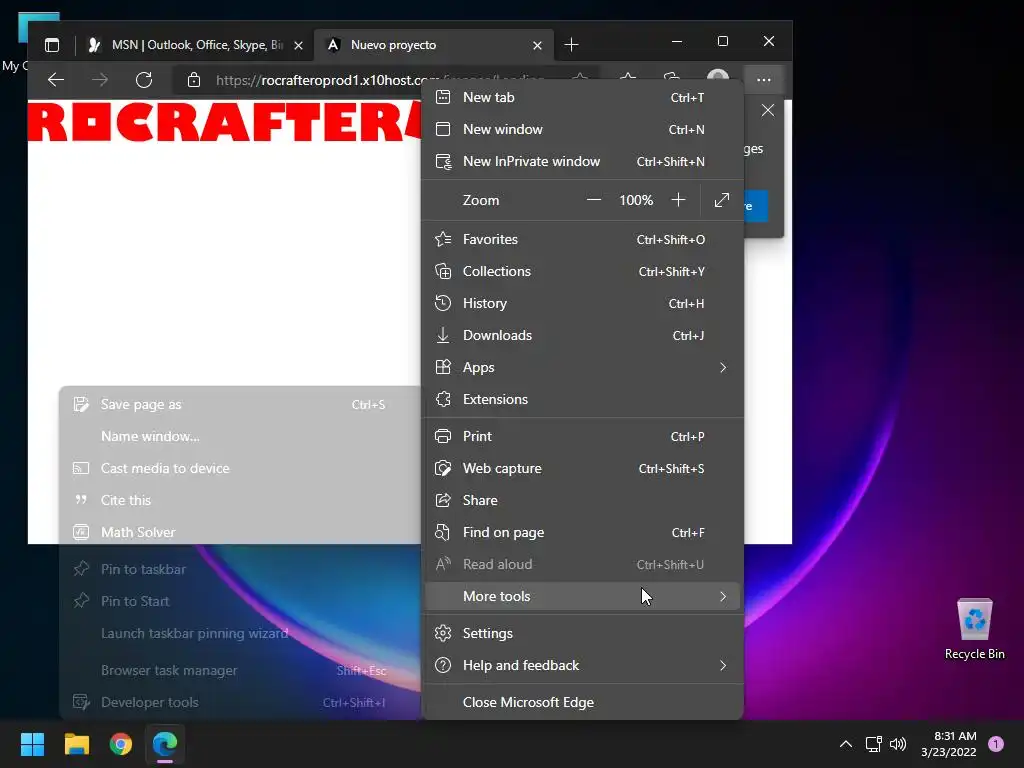The width and height of the screenshot is (1024, 768).
Task: Open the volume tray icon
Action: coord(898,744)
